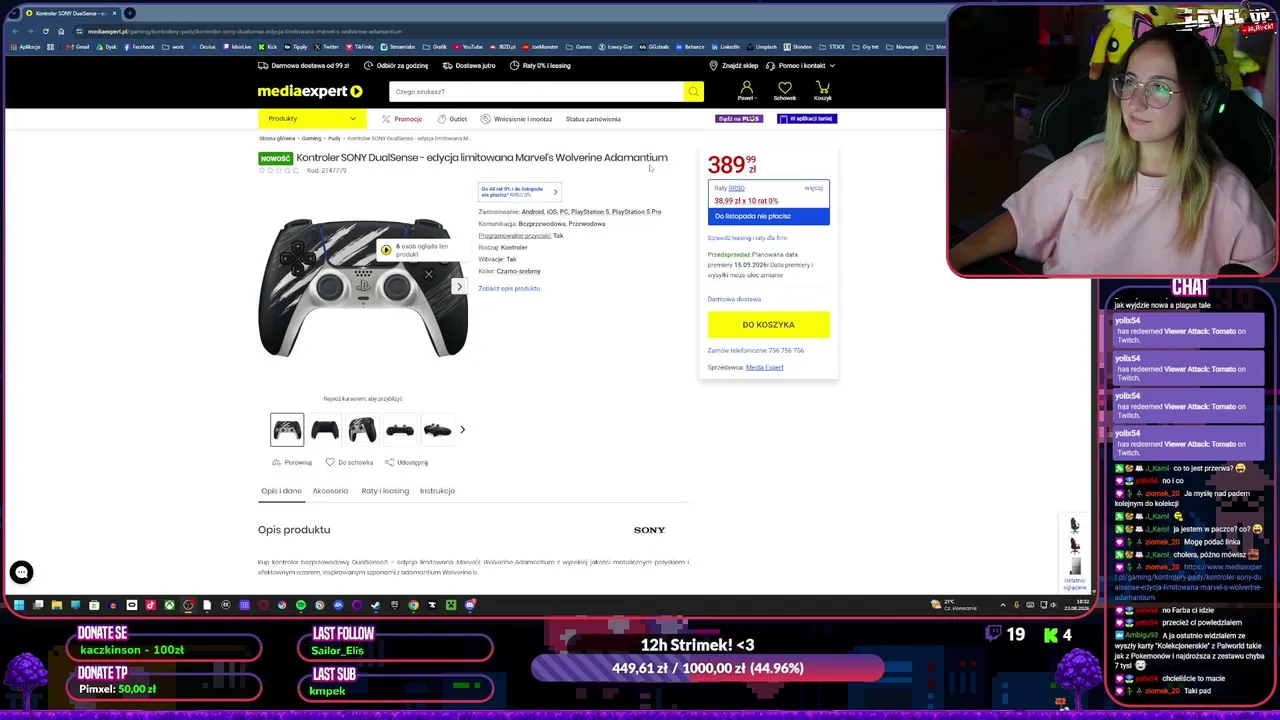
Task: Show next product image with arrow
Action: coord(459,287)
